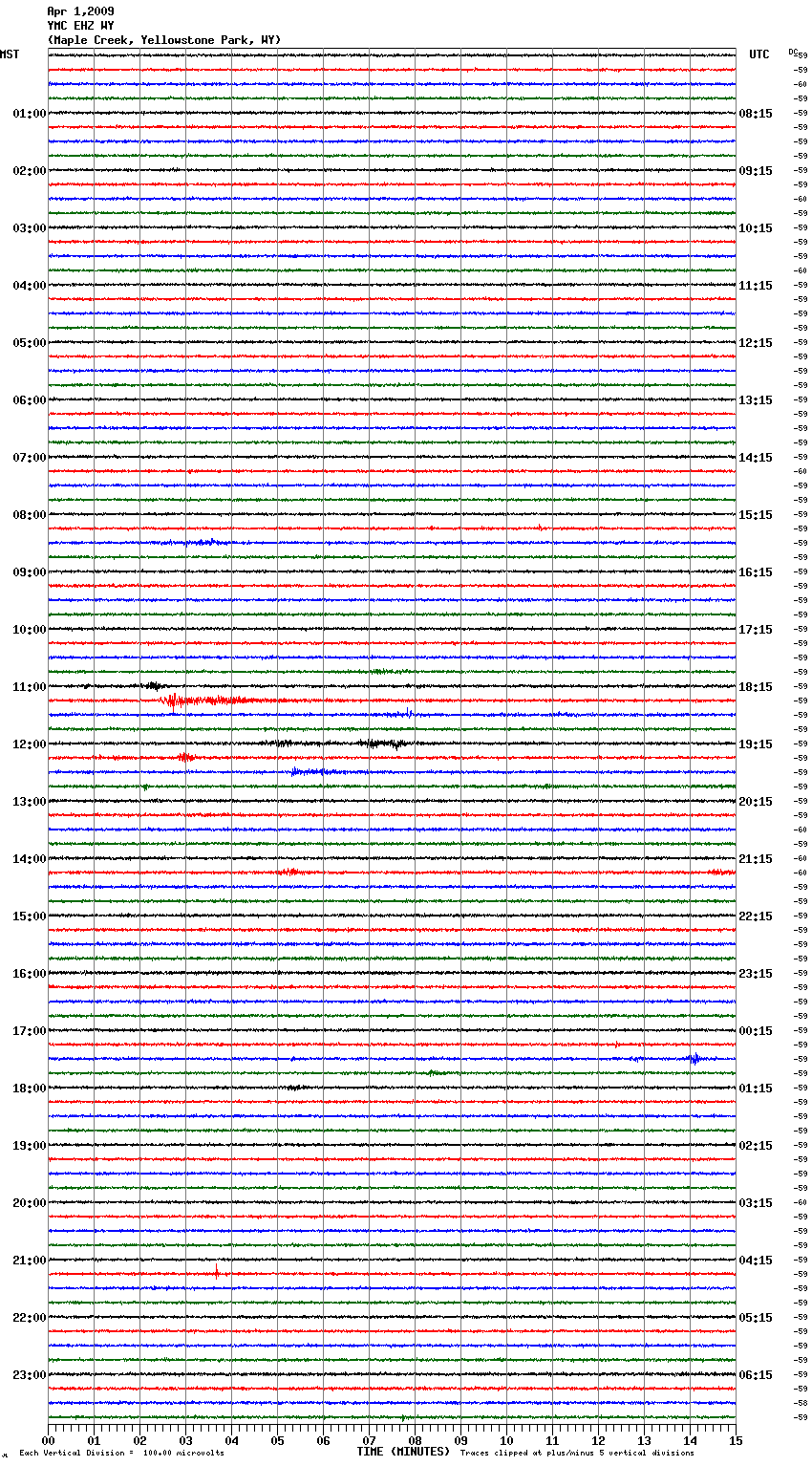
Task: Click the '02:00' MST row label
Action: tap(30, 171)
